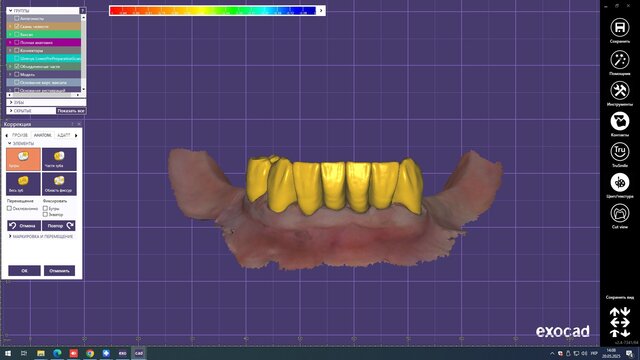Click the groups list vertical scrollbar down arrow

[83, 89]
